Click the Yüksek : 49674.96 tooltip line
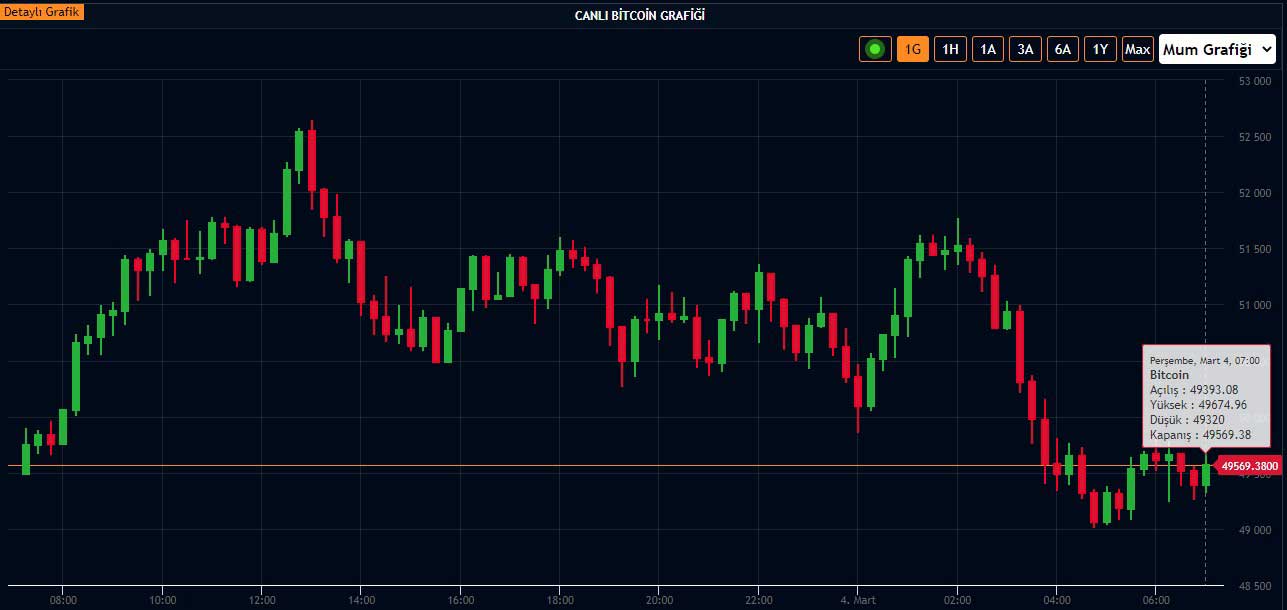Screen dimensions: 1287x610 [1198, 405]
